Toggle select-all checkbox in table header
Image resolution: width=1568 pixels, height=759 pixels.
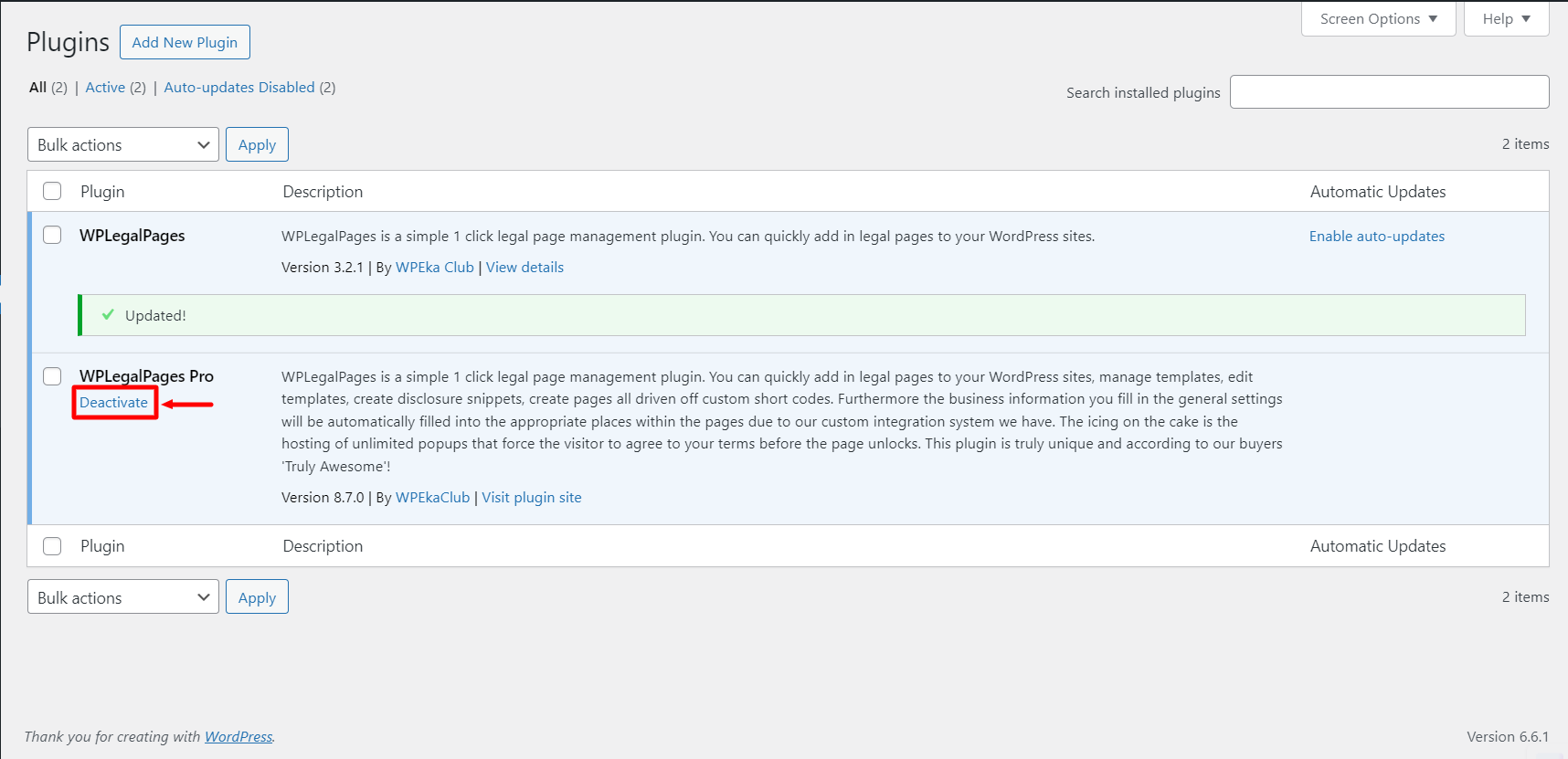pos(52,191)
